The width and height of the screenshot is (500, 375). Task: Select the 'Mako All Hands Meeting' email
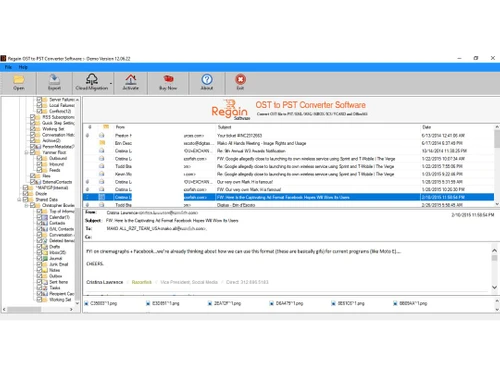coord(288,143)
